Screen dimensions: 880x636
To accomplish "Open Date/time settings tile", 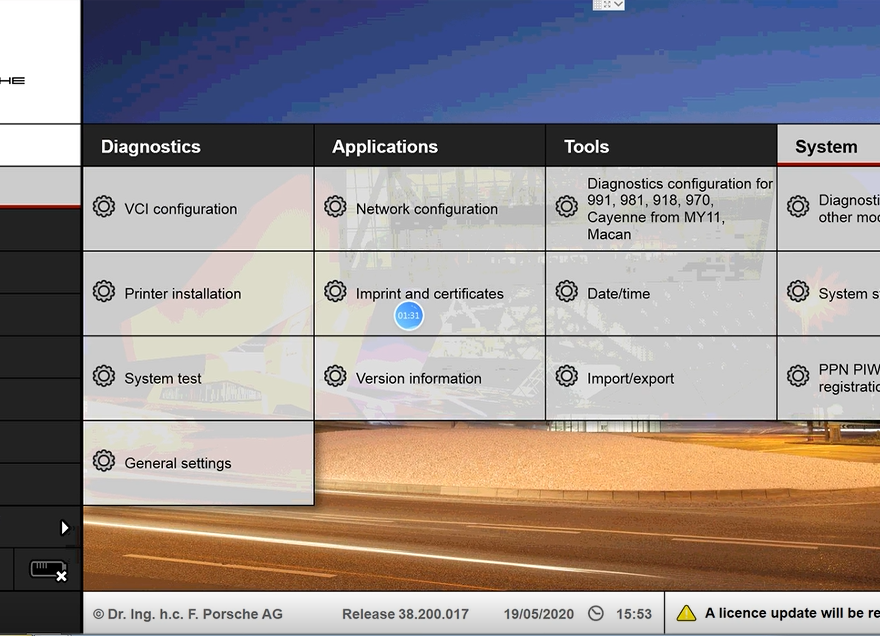I will (x=661, y=294).
